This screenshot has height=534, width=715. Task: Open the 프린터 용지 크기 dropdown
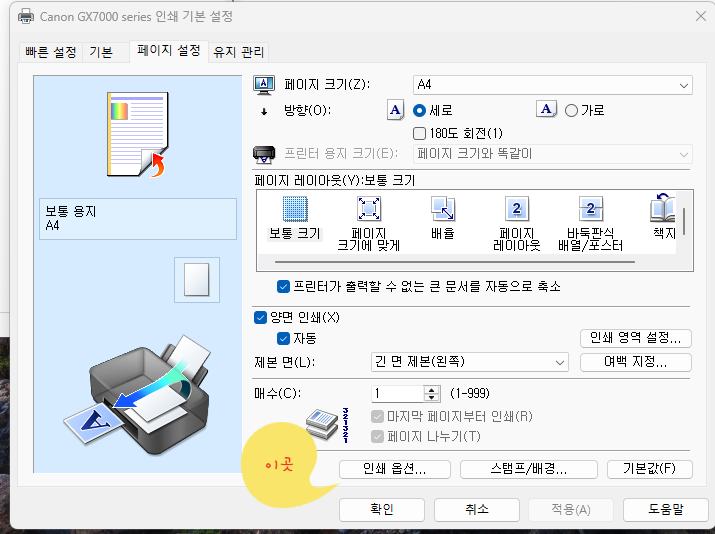[x=553, y=154]
